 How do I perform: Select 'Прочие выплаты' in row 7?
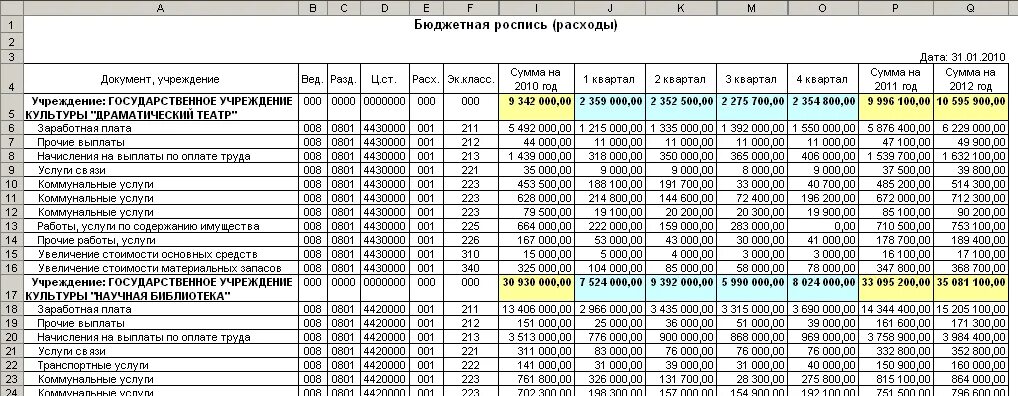tap(161, 142)
